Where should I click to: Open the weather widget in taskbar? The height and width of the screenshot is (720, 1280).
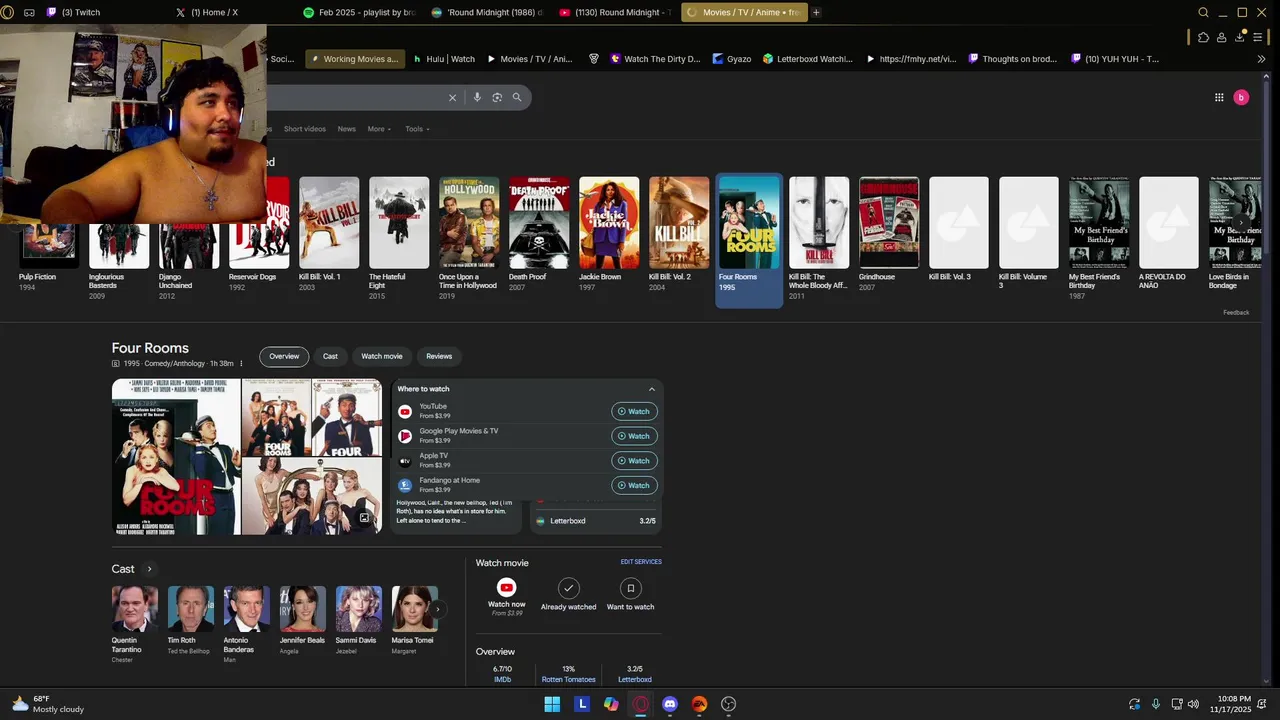[48, 704]
